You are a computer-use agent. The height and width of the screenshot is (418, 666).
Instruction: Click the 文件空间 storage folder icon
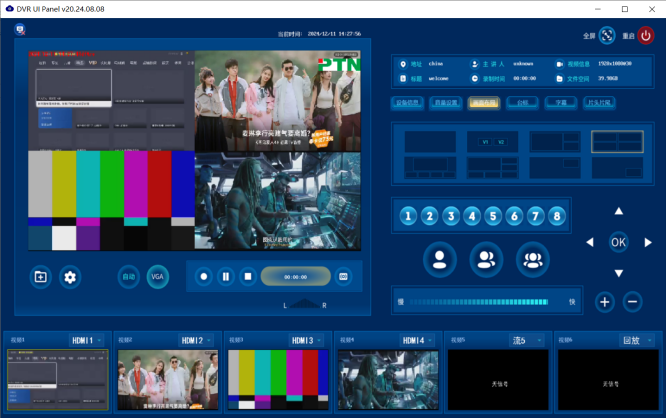point(559,79)
